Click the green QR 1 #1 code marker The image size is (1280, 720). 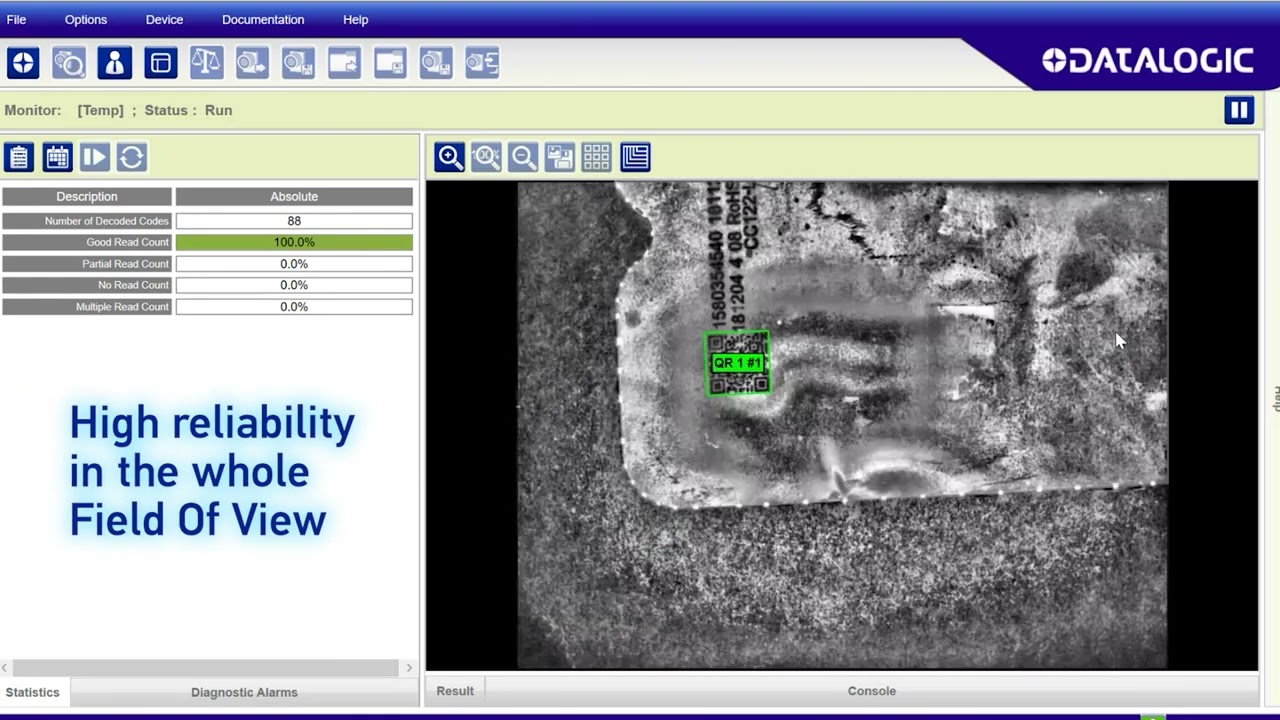(738, 363)
